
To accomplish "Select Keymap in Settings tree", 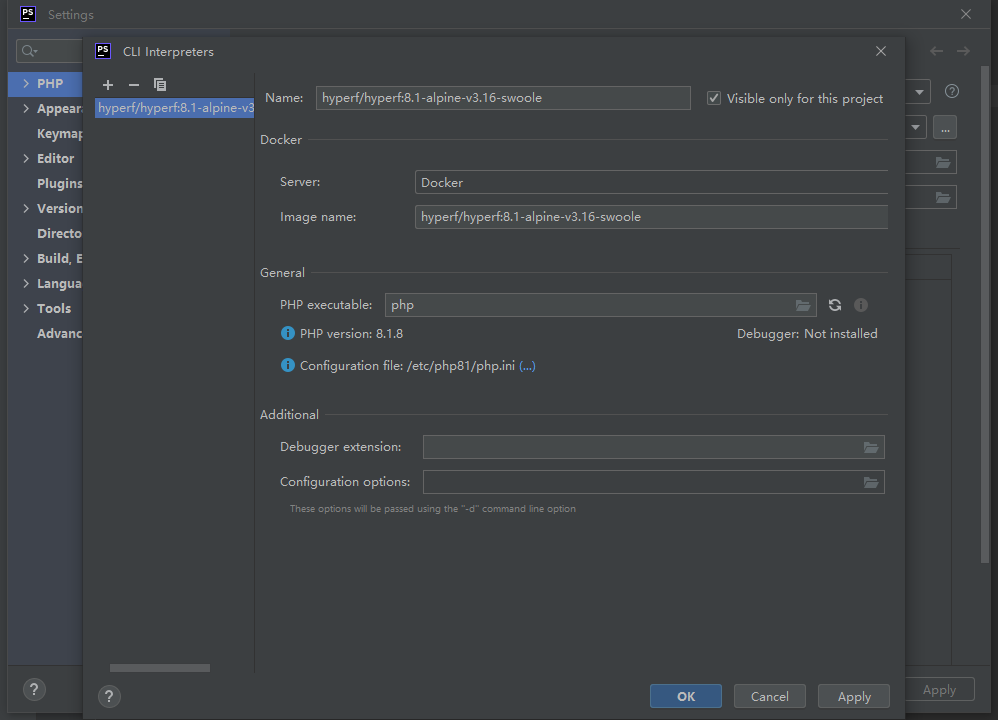I will (x=59, y=134).
